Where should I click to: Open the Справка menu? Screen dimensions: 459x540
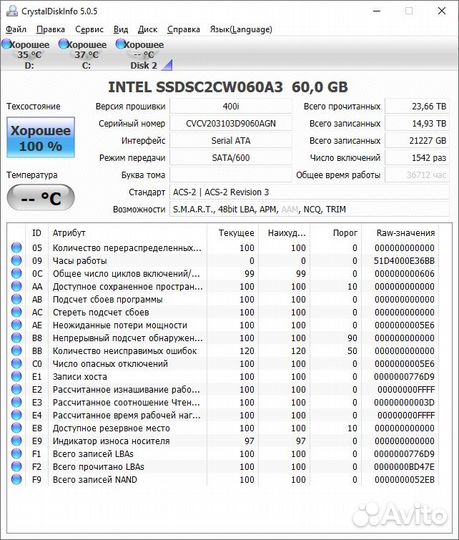coord(184,30)
